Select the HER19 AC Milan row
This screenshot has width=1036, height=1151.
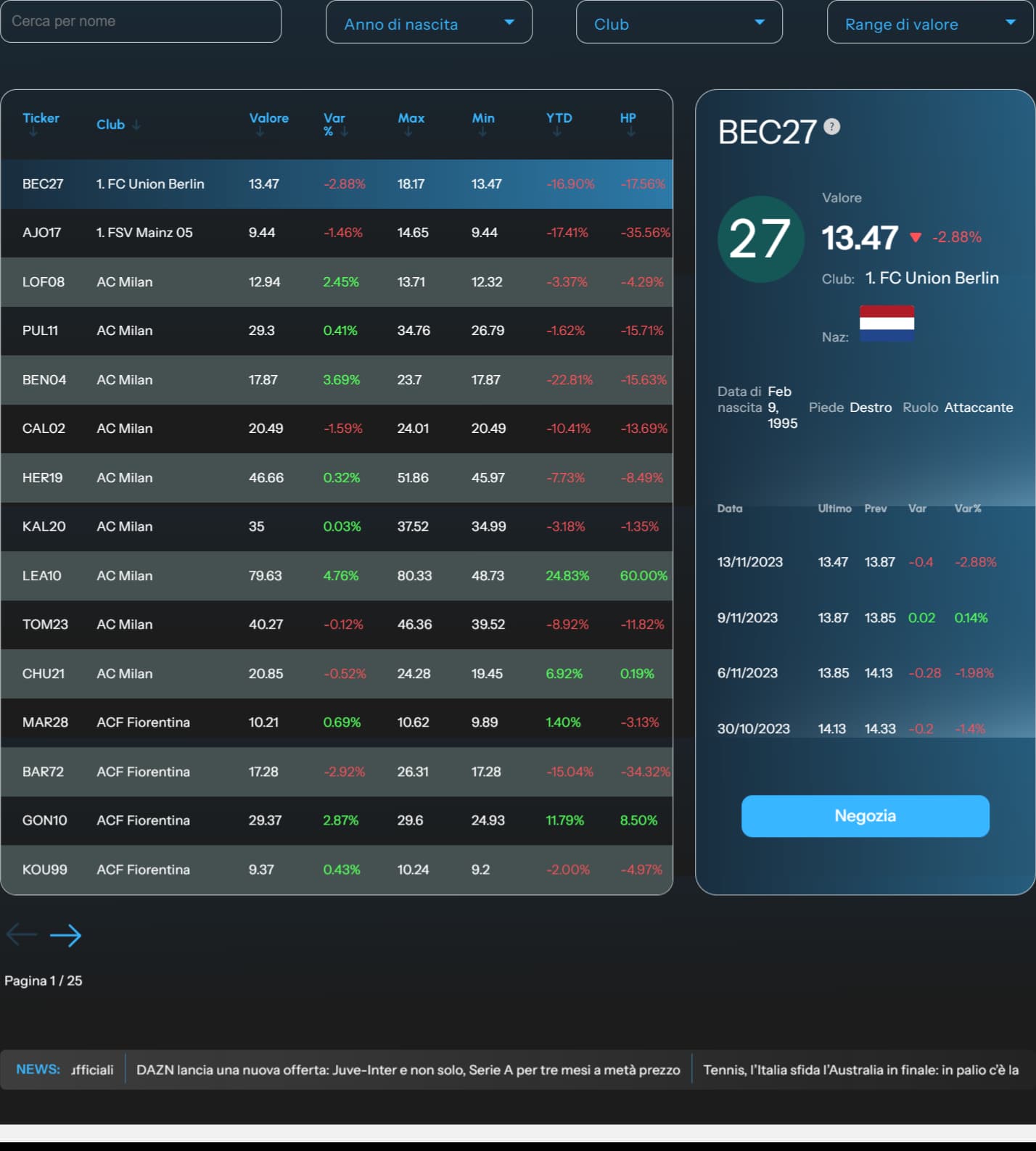click(x=337, y=478)
